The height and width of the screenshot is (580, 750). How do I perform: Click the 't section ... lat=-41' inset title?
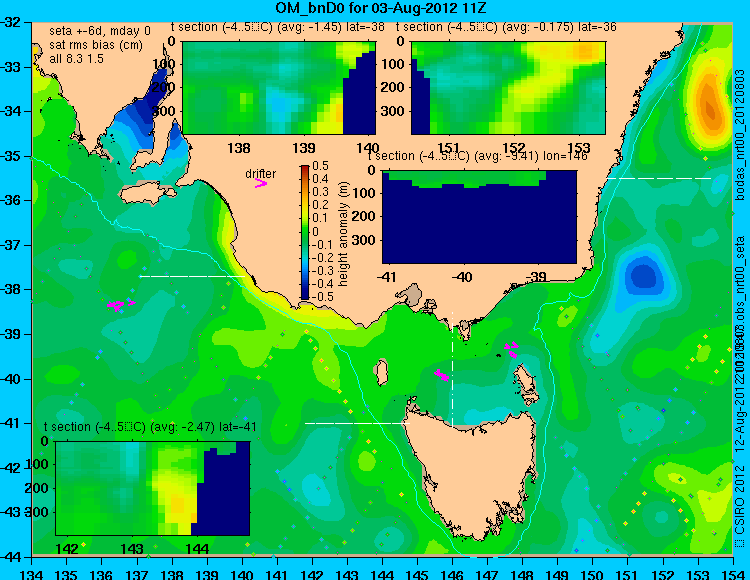pos(150,427)
